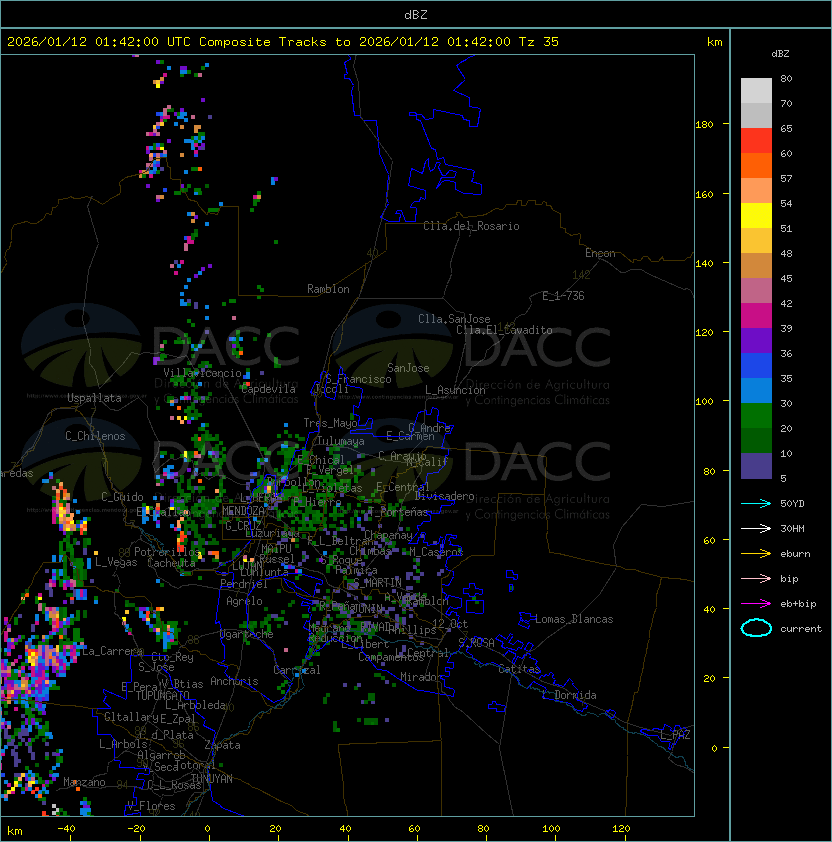Pick the red swatch in dBZ scale
This screenshot has height=842, width=832.
756,141
